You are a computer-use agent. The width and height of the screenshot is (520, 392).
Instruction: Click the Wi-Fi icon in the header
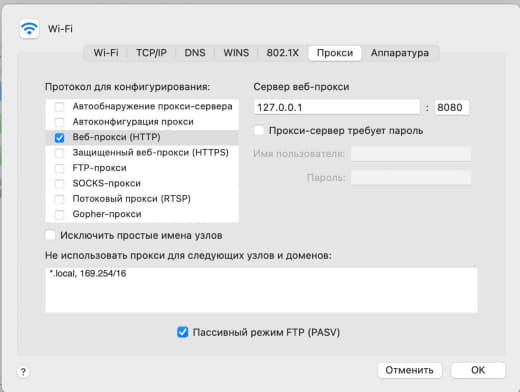tap(29, 28)
